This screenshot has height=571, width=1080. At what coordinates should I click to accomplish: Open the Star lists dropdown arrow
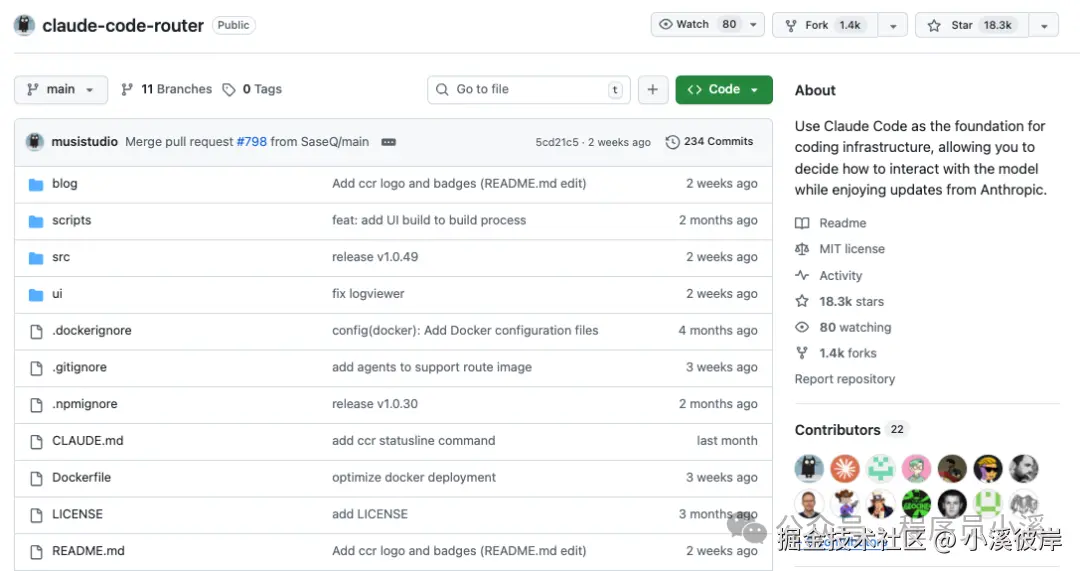(1044, 25)
